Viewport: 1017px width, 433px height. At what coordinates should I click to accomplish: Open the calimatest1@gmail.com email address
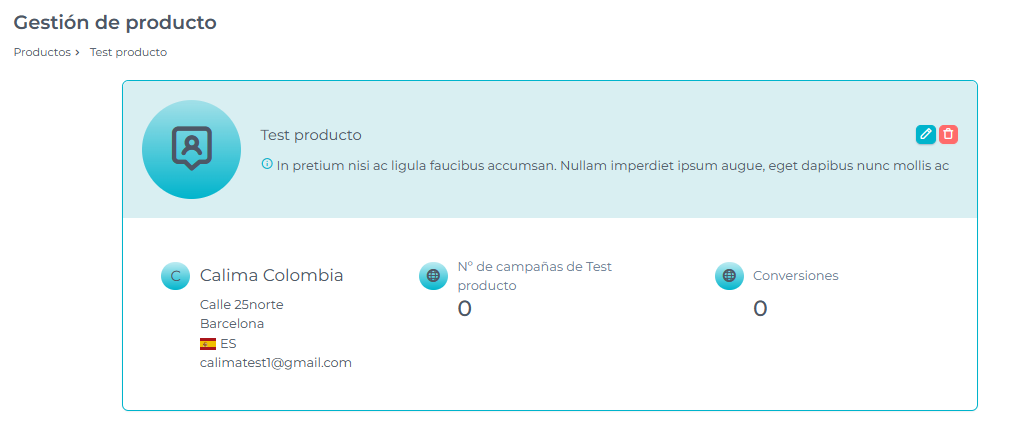tap(276, 363)
